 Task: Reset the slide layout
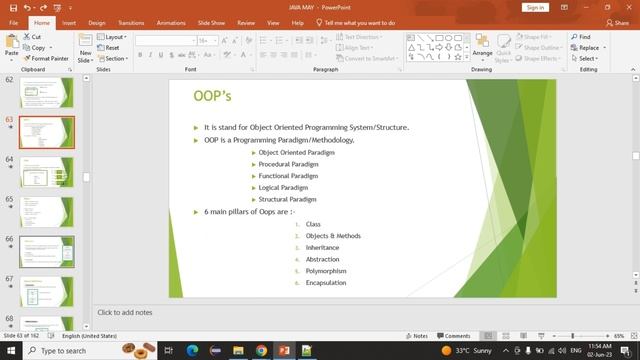tap(108, 48)
